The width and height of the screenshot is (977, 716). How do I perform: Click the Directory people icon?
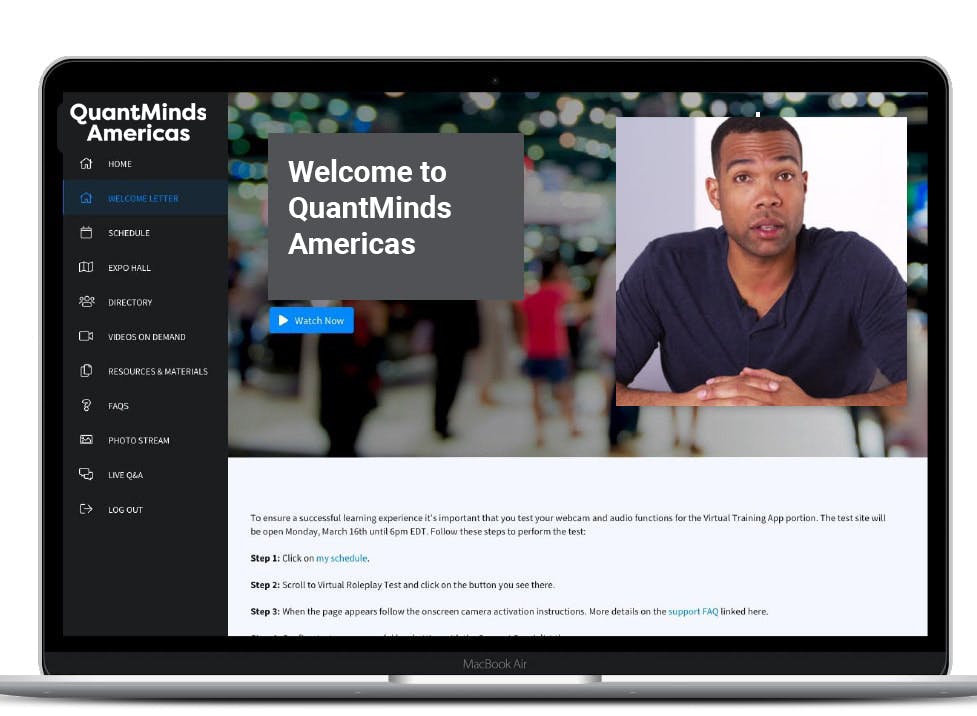[87, 302]
